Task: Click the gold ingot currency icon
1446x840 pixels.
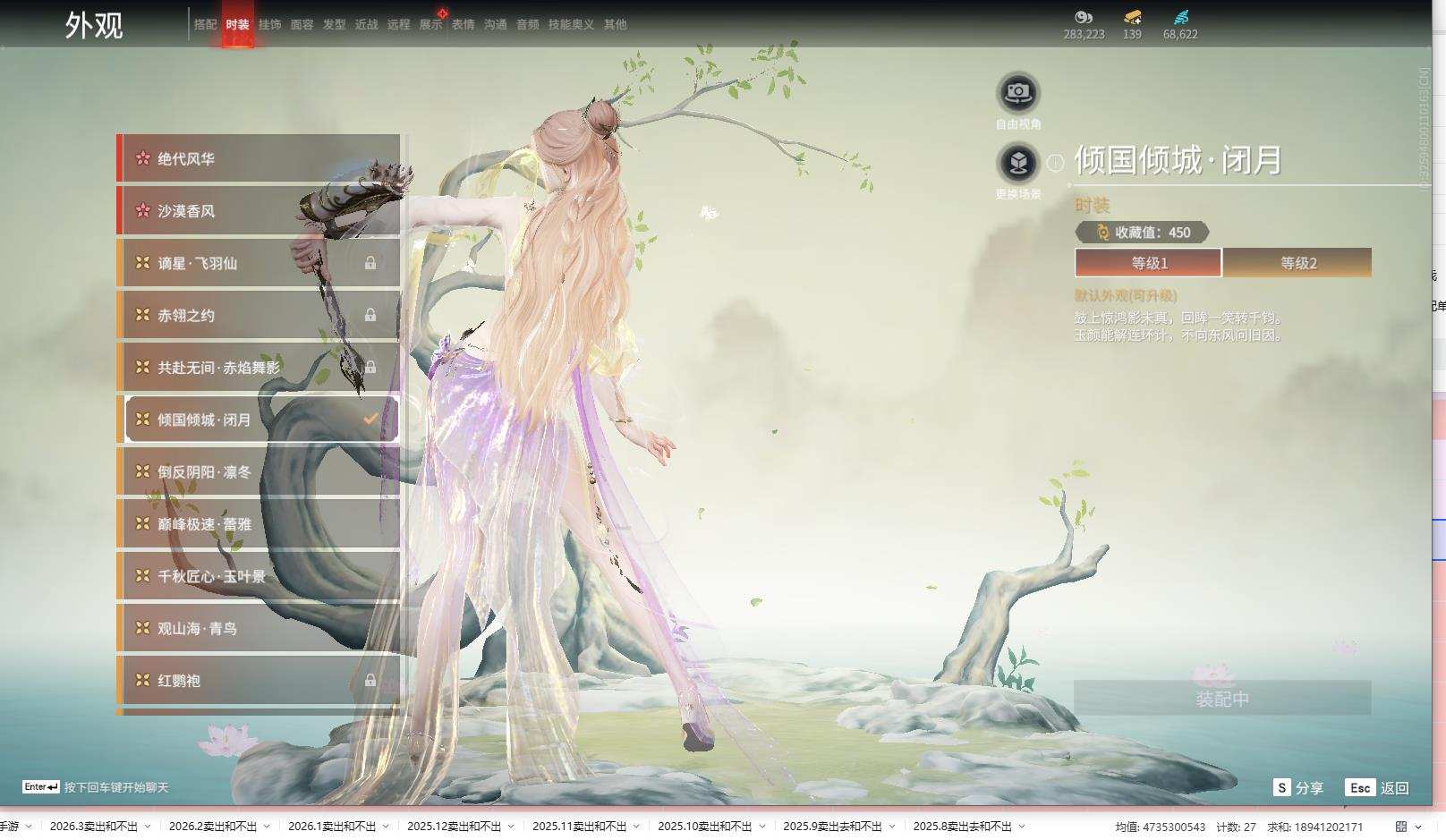Action: pos(1133,17)
